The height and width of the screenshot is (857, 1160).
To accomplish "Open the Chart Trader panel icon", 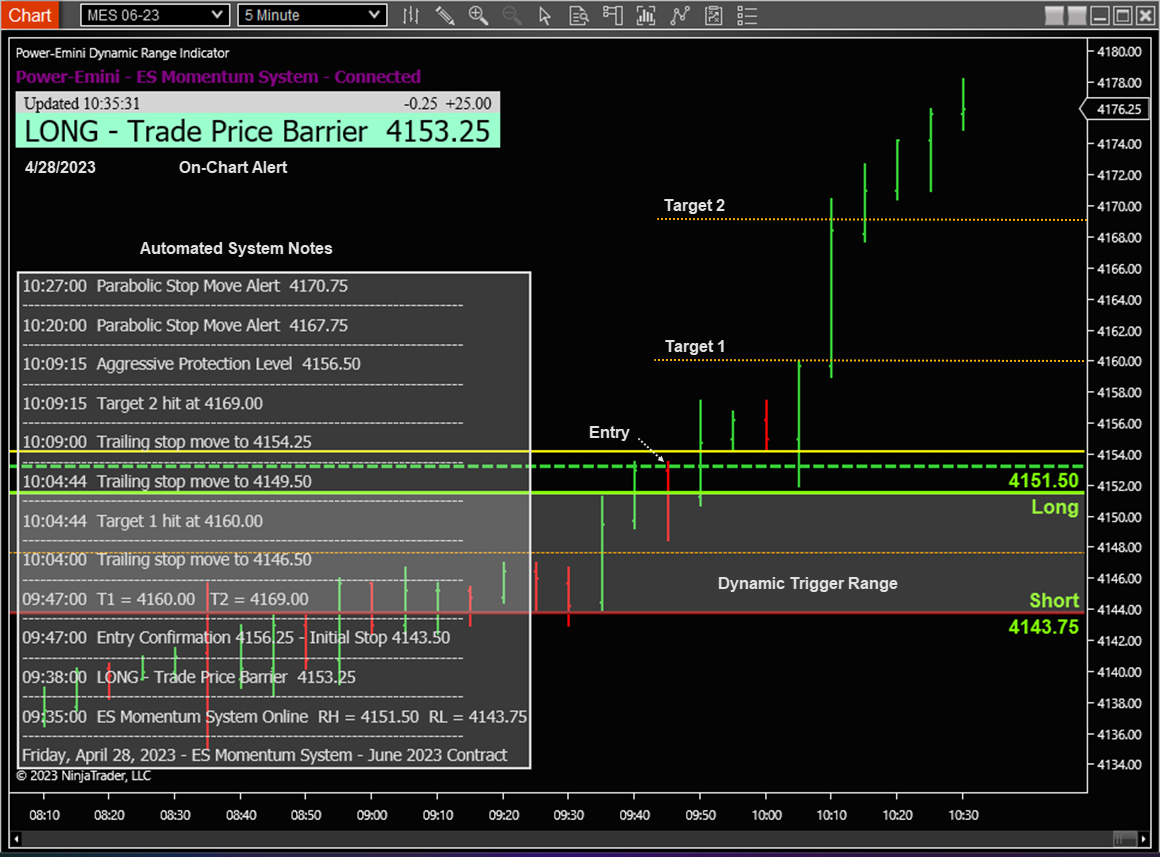I will [613, 15].
